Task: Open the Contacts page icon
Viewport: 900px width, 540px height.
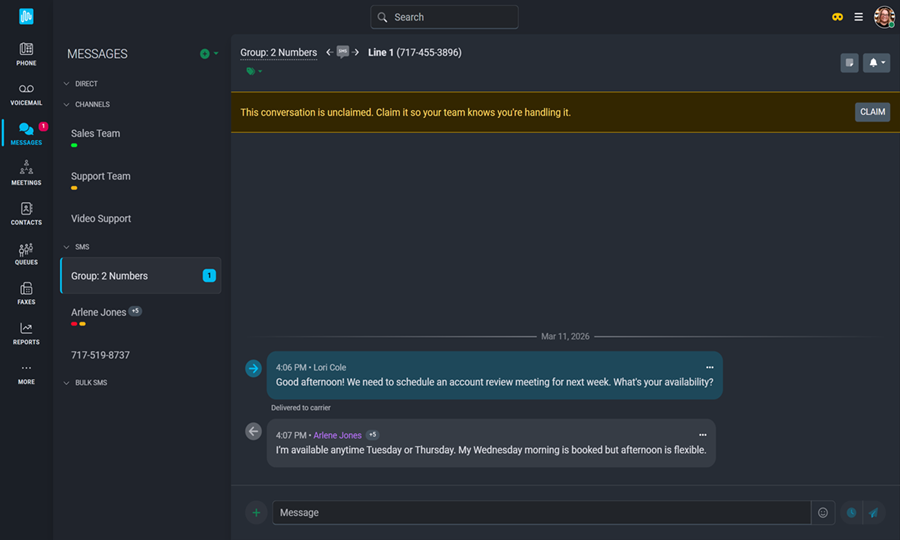Action: (26, 213)
